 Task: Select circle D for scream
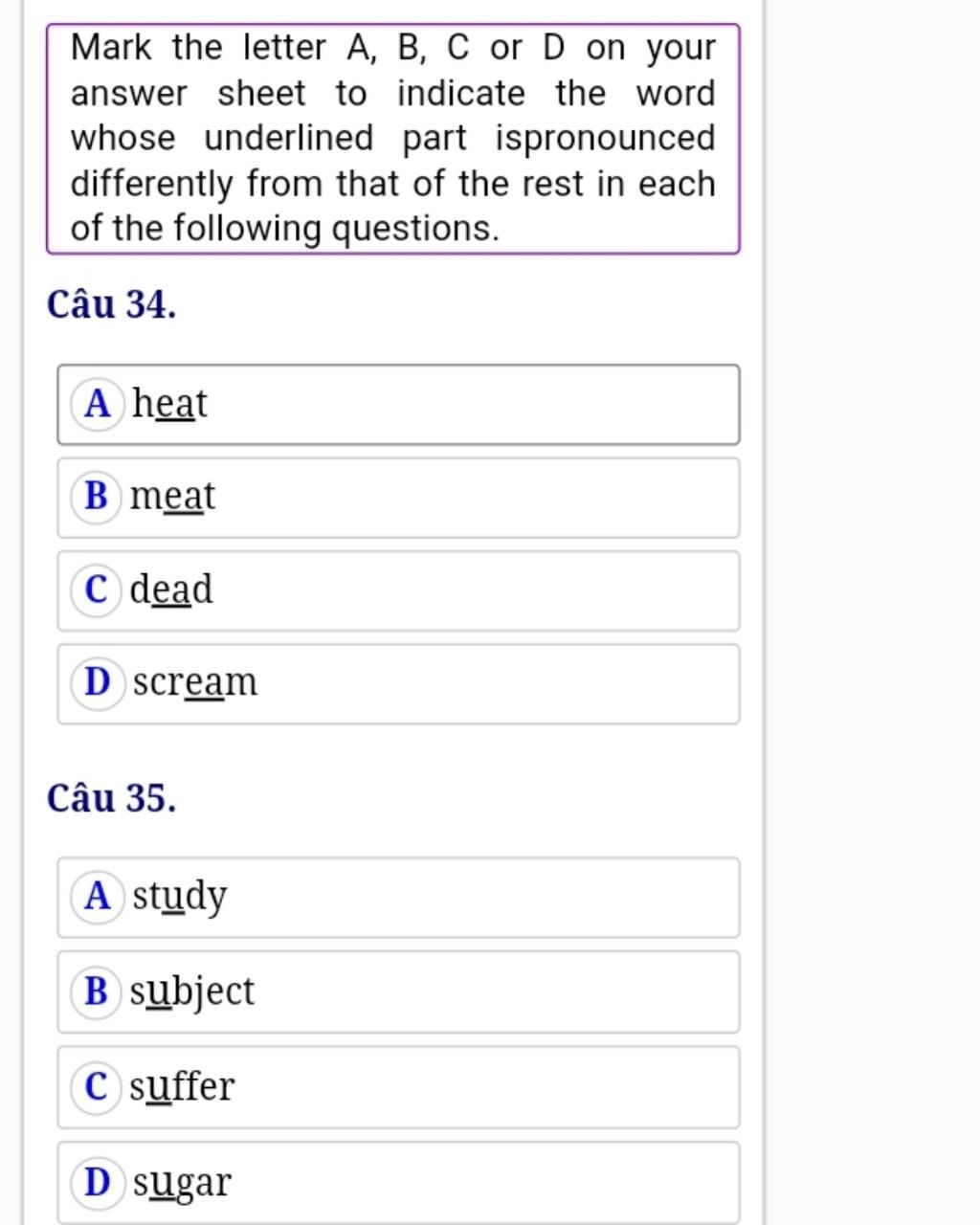point(98,683)
